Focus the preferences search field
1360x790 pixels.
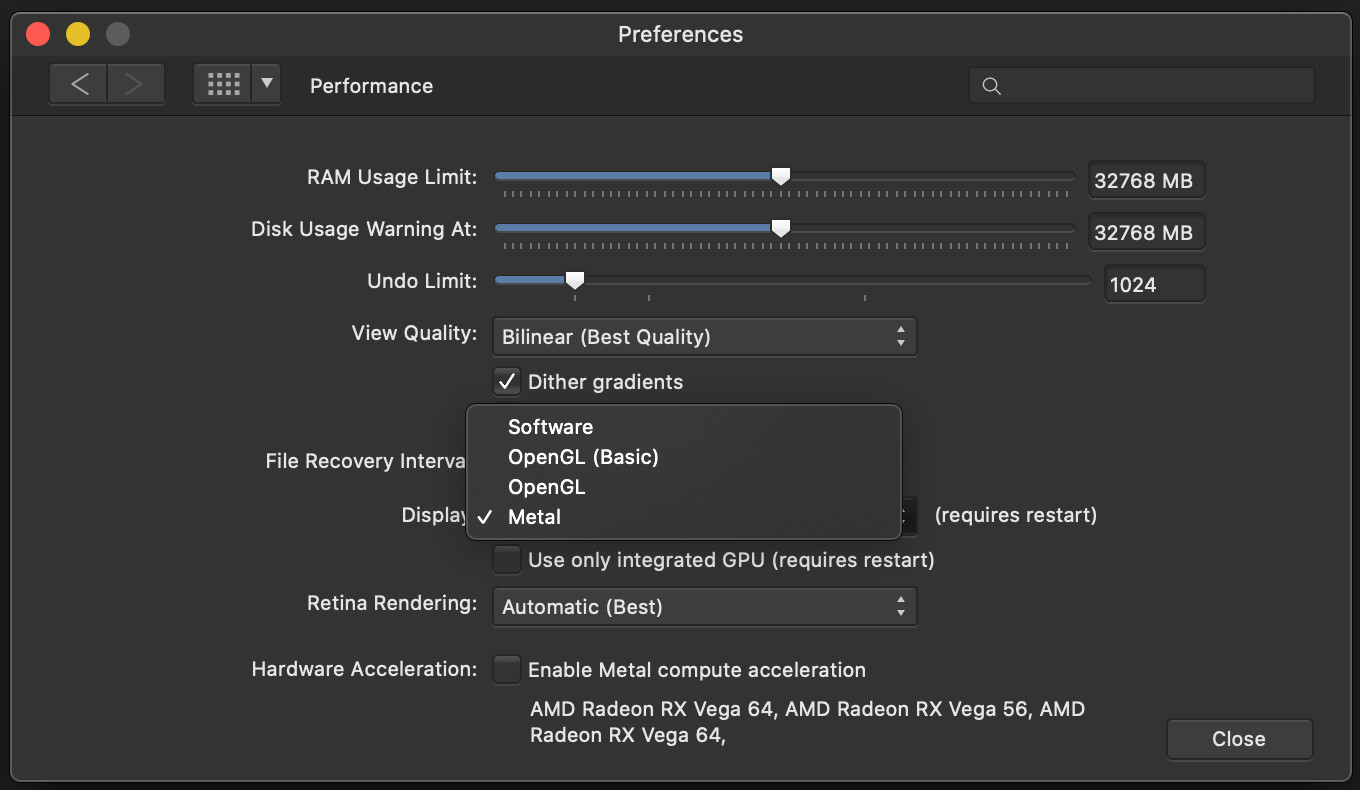[x=1141, y=86]
